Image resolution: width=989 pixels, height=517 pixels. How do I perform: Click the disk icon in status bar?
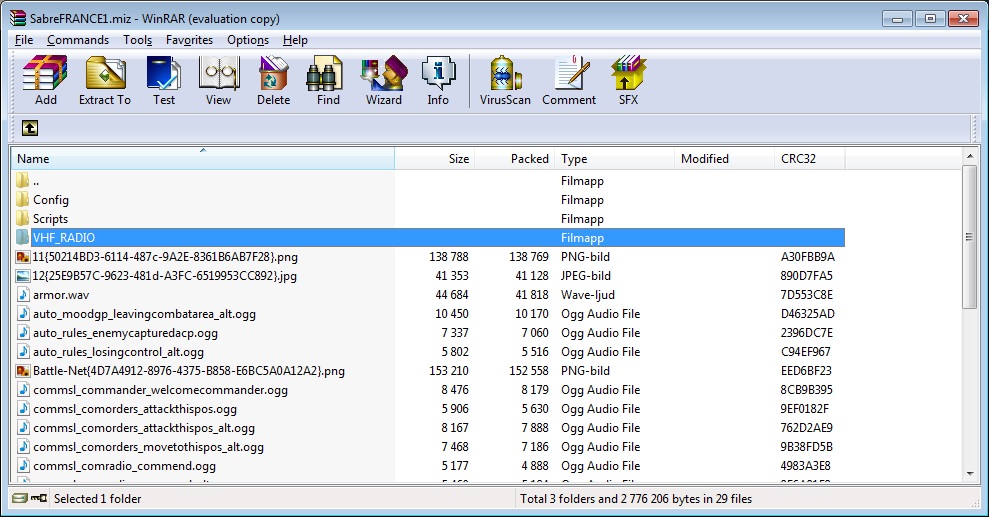[20, 498]
